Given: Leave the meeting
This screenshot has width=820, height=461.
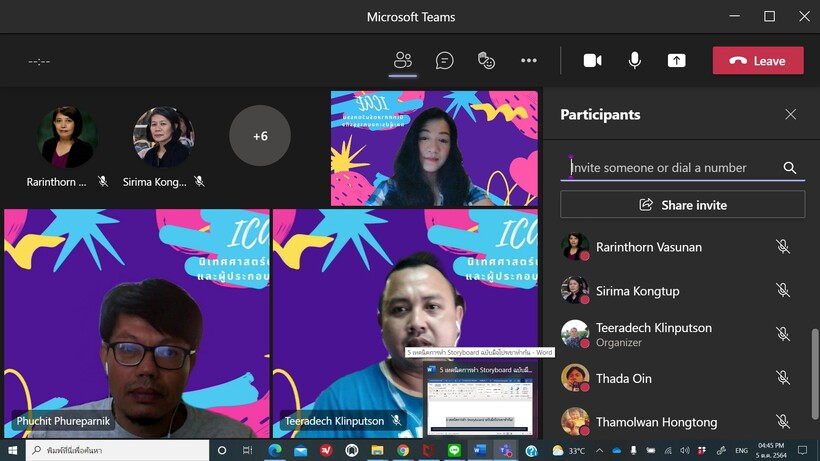Looking at the screenshot, I should point(757,60).
